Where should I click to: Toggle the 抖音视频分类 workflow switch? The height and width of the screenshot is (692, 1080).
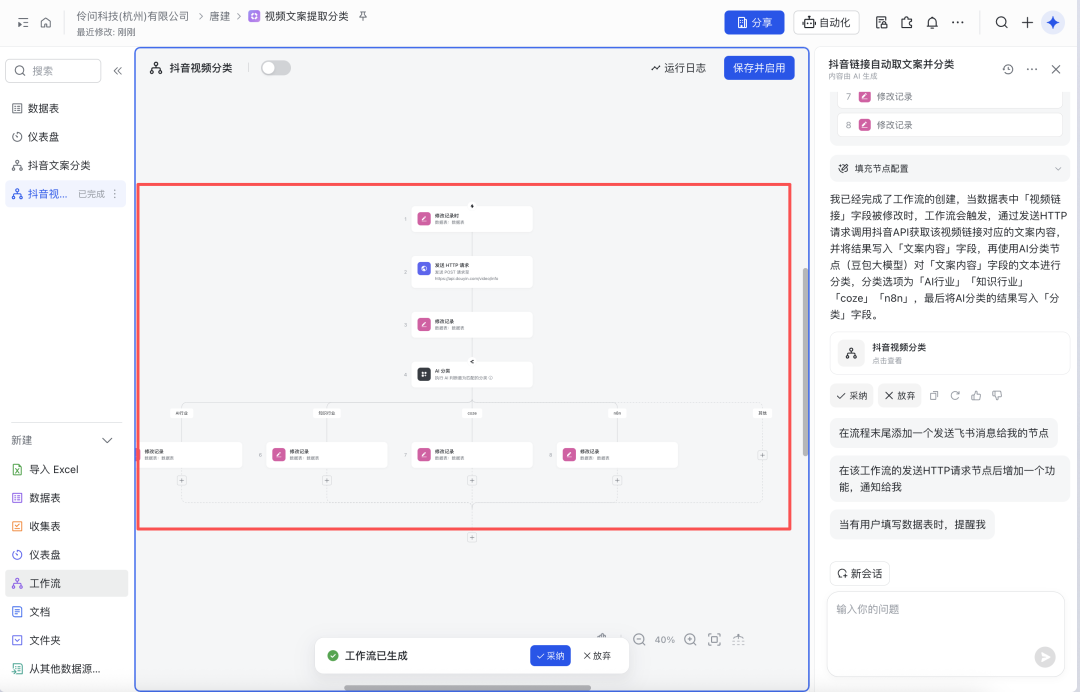[x=275, y=68]
